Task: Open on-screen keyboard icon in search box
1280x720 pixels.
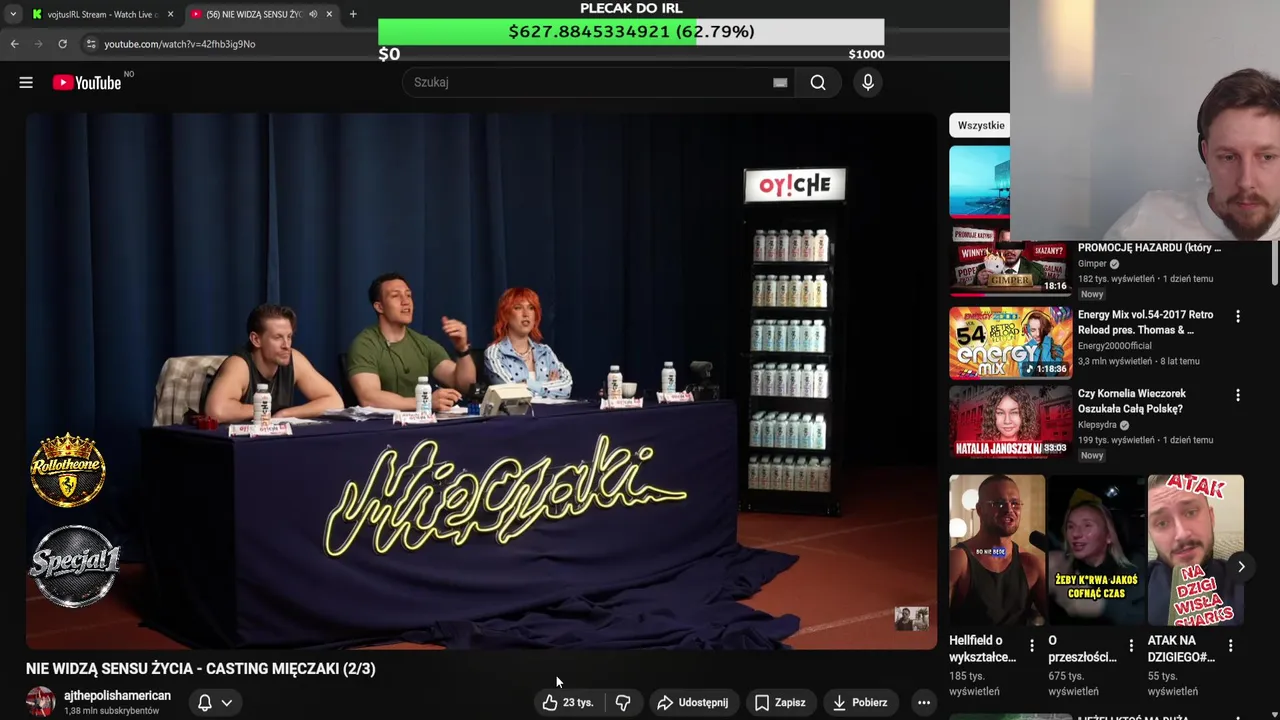Action: 780,83
